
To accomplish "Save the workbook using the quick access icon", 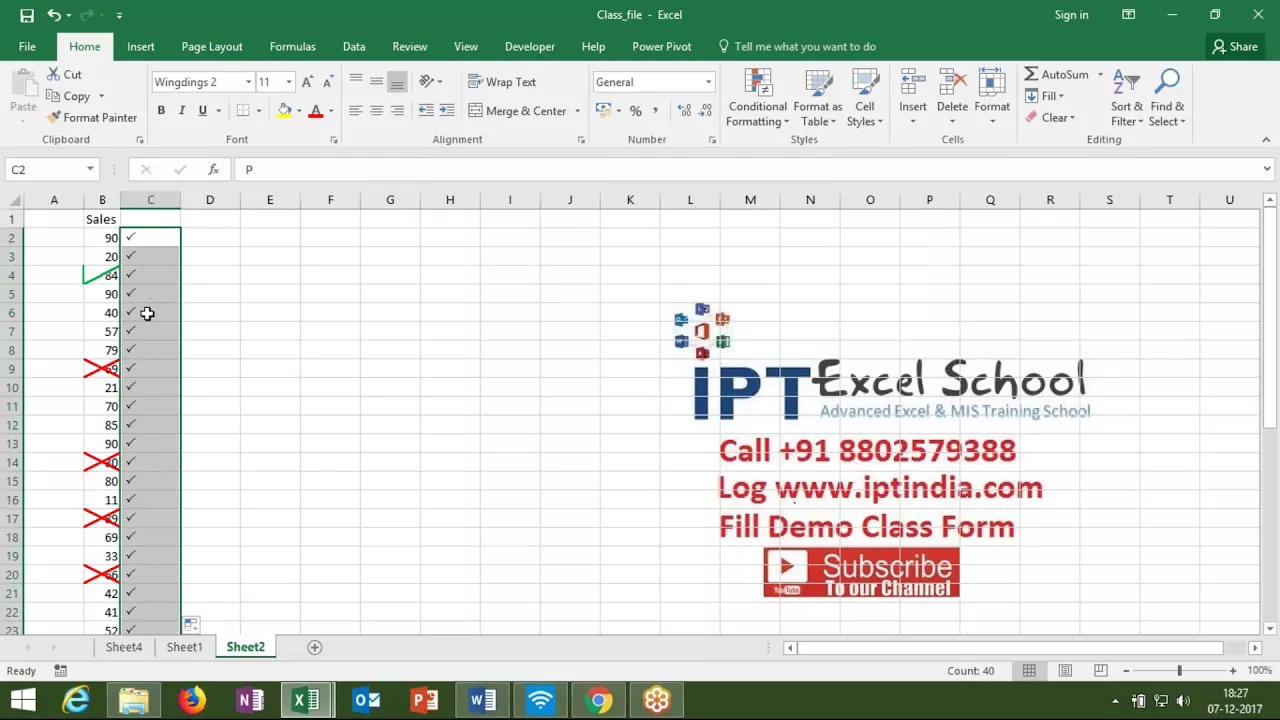I will coord(27,15).
